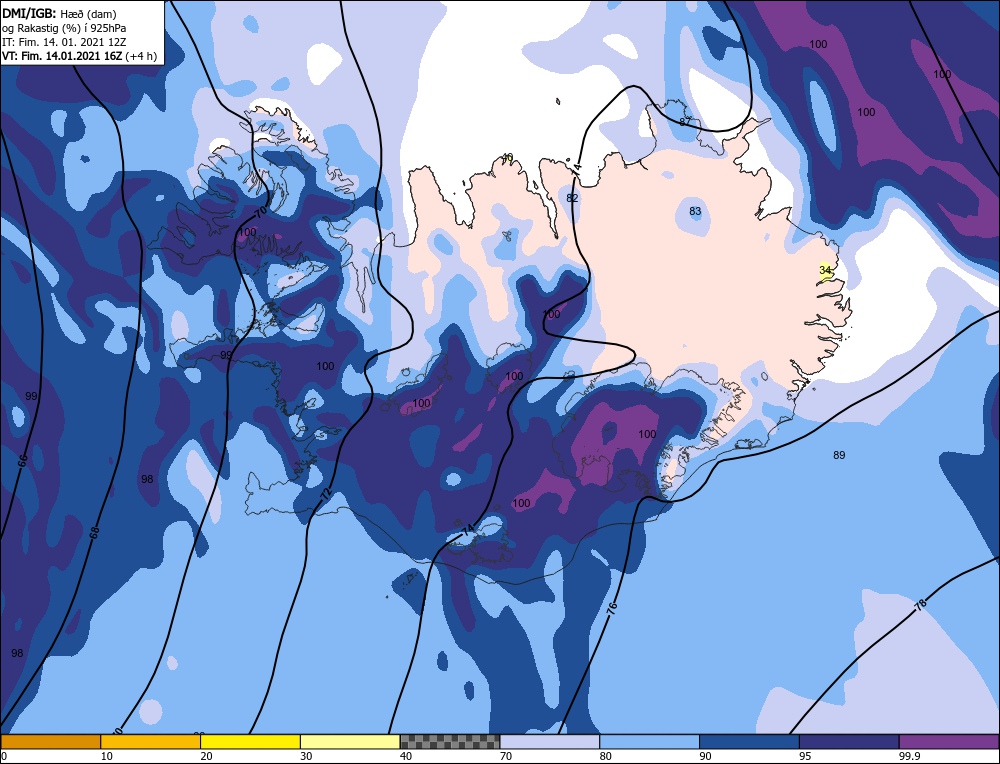Click the '83' humidity value in northeast Iceland
This screenshot has width=1000, height=764.
pos(695,211)
